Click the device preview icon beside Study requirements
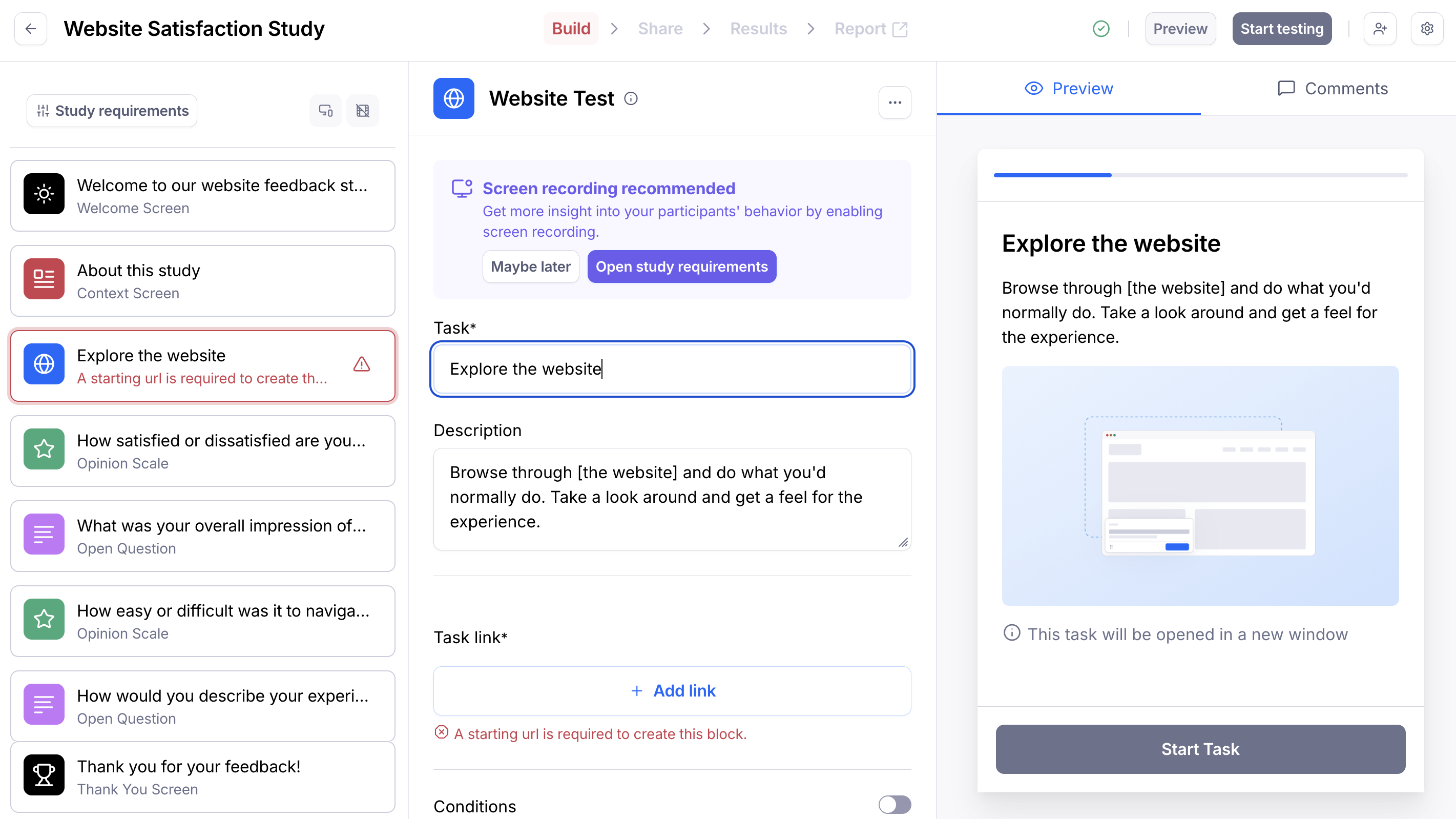The width and height of the screenshot is (1456, 819). 325,111
